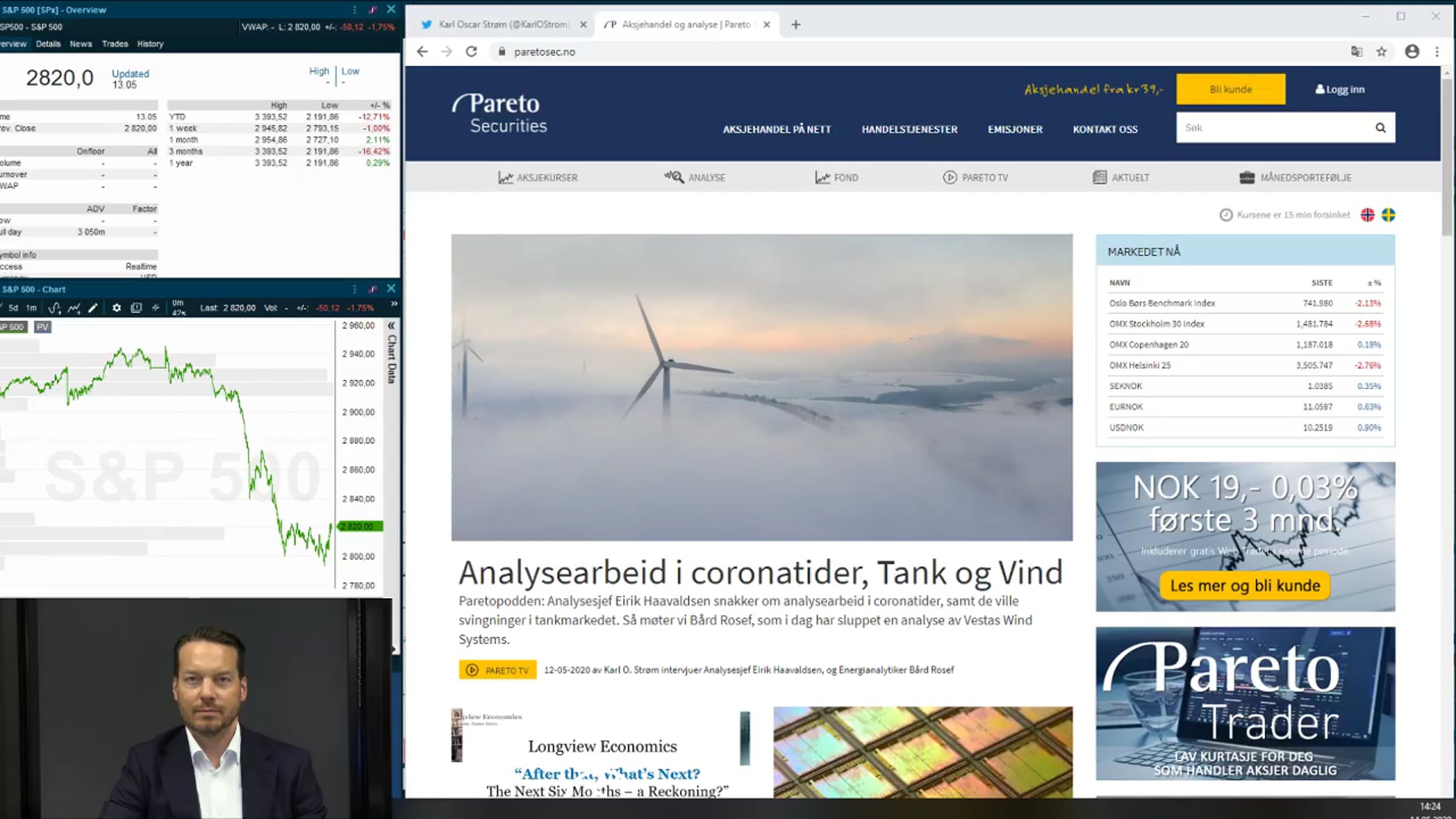Open a new browser tab
Screen dimensions: 1456x819
(x=796, y=24)
